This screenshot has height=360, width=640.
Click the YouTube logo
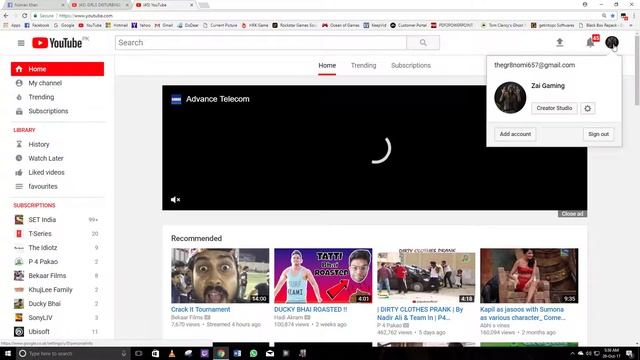[x=57, y=43]
